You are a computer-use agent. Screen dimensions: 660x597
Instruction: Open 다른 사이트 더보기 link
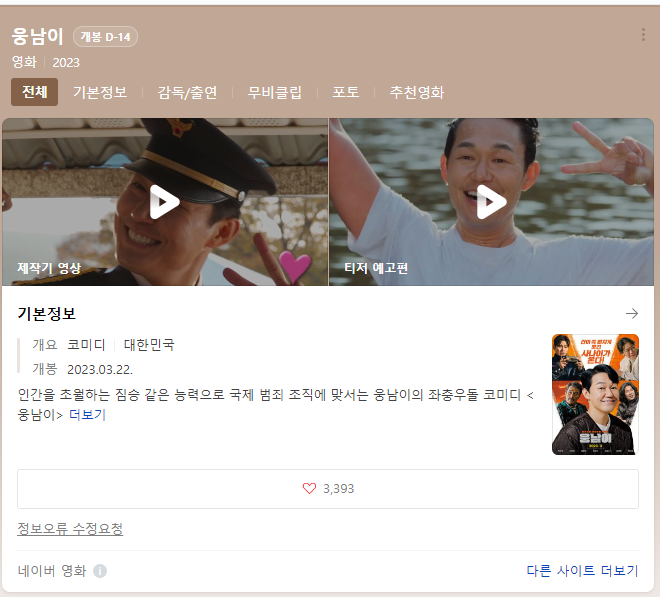tap(583, 571)
